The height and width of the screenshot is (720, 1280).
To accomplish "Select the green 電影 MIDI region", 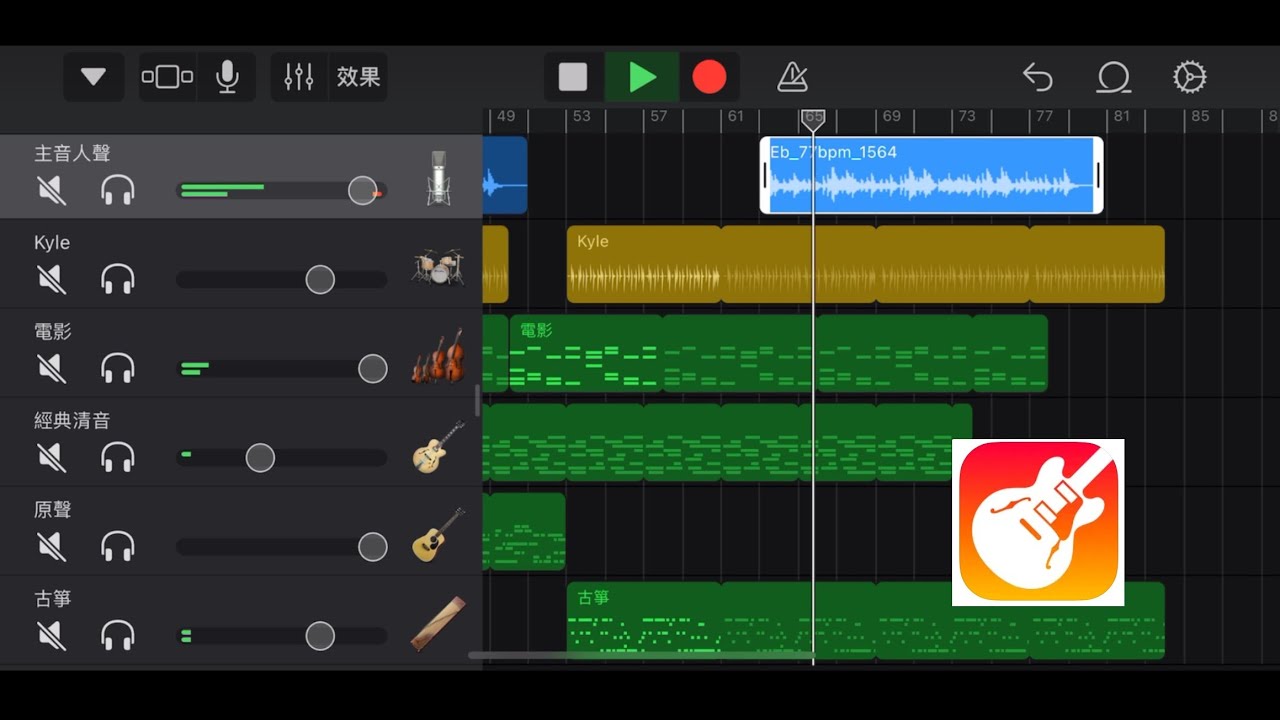I will [778, 353].
